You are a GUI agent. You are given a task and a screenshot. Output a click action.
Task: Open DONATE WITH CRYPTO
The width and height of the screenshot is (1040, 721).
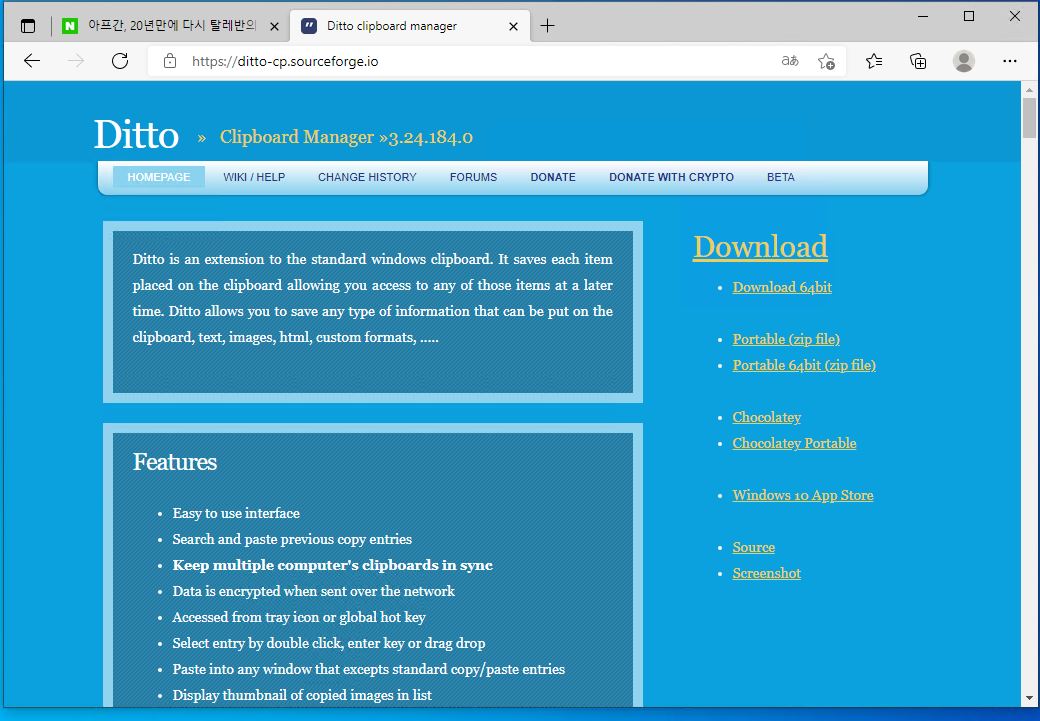(671, 177)
